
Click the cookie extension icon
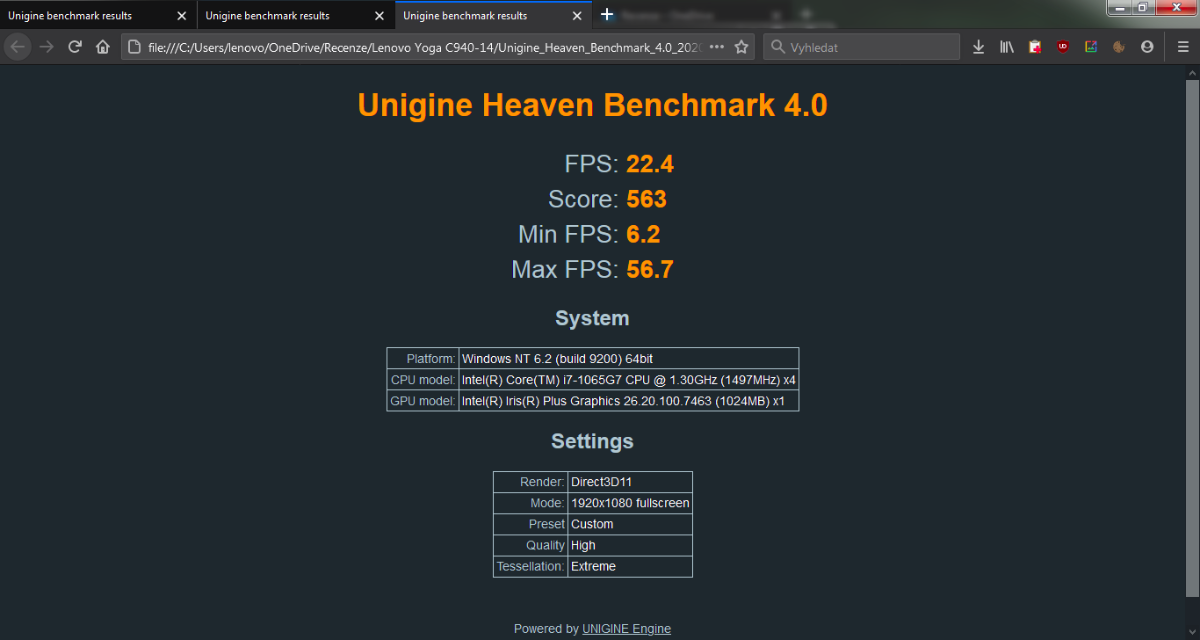[1119, 47]
